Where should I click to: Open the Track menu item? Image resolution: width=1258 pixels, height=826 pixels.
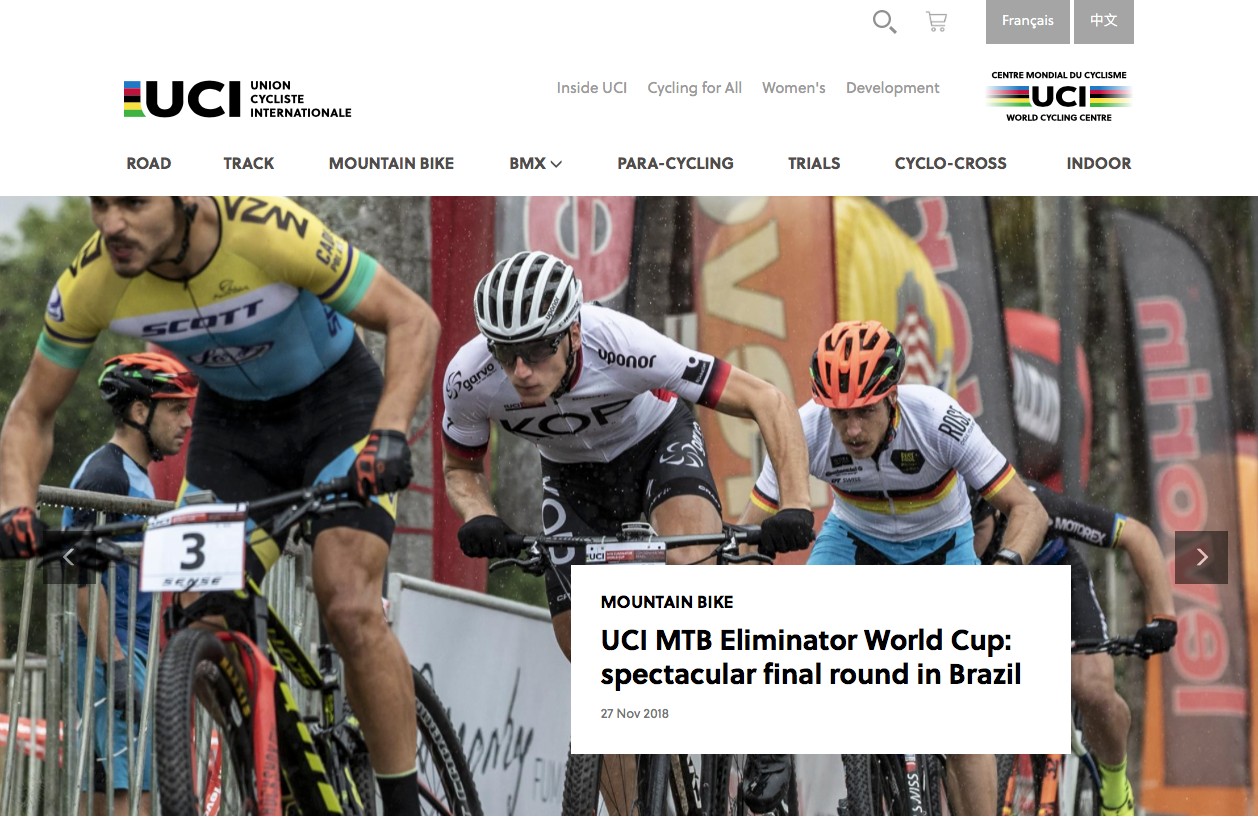pos(249,163)
